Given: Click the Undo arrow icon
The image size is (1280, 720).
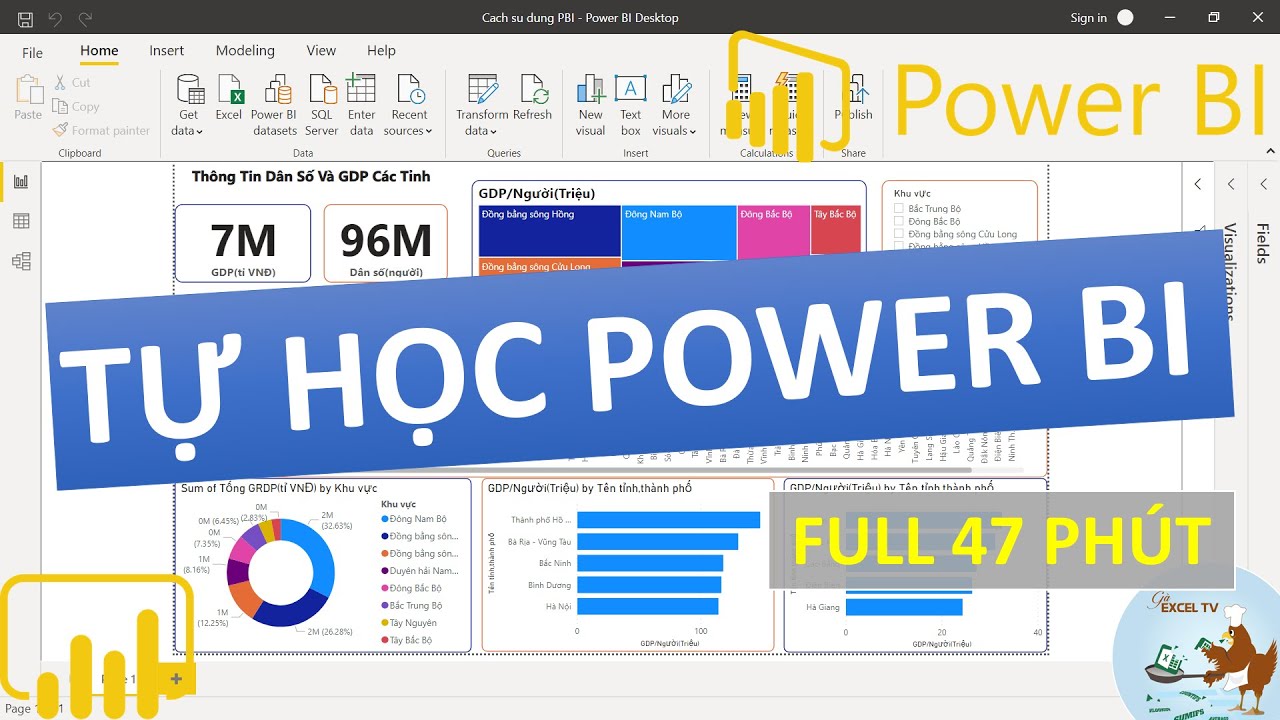Looking at the screenshot, I should click(x=55, y=19).
